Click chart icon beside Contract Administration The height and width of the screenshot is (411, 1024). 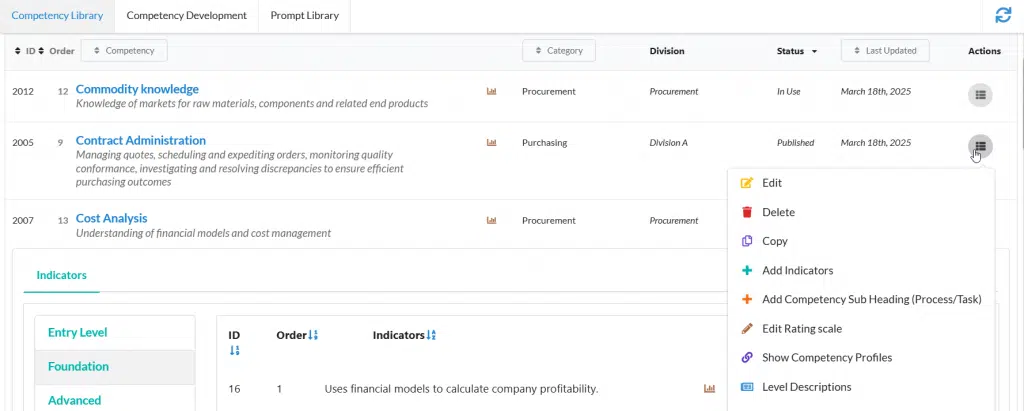(491, 143)
